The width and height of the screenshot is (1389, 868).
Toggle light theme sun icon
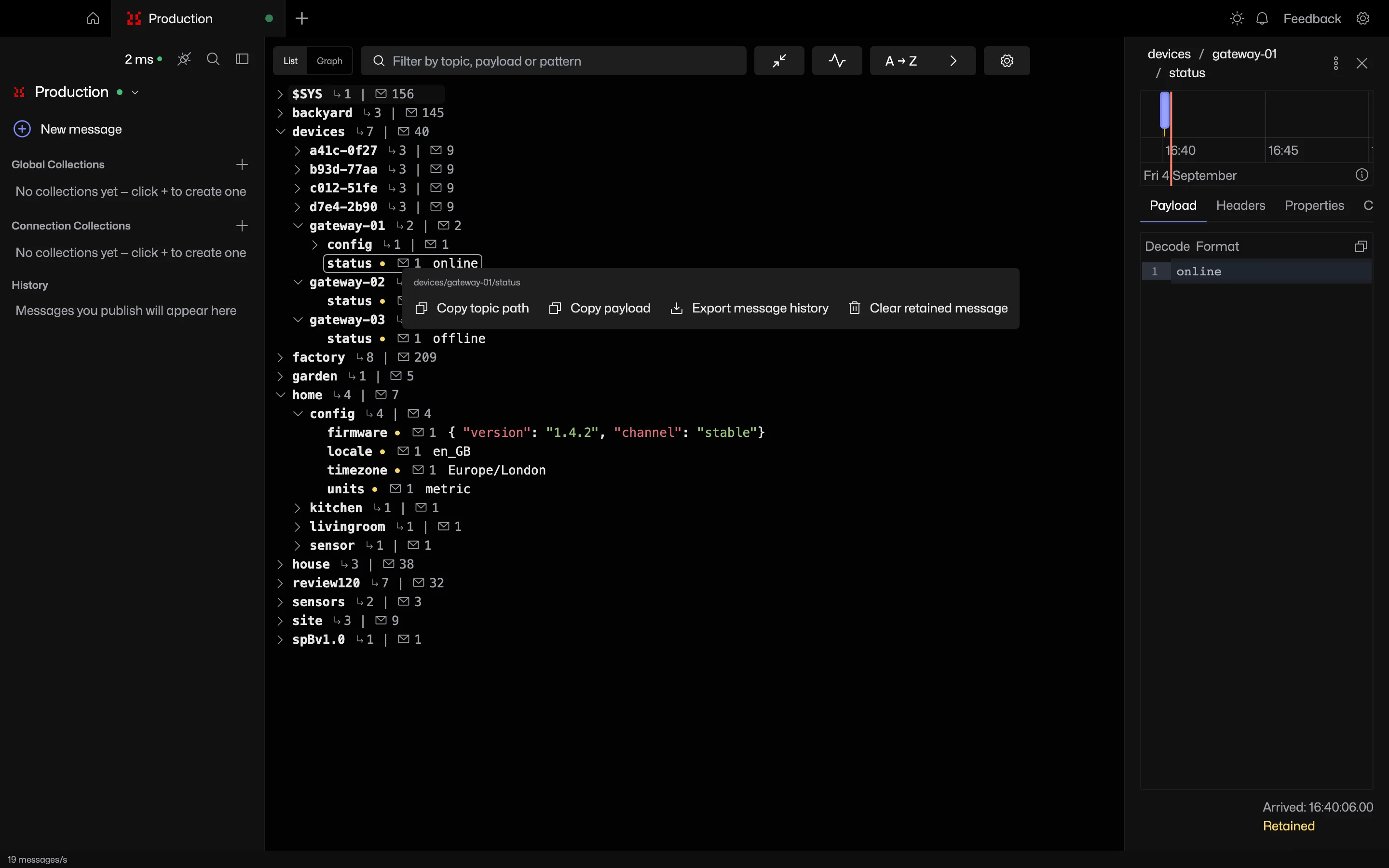tap(1237, 18)
